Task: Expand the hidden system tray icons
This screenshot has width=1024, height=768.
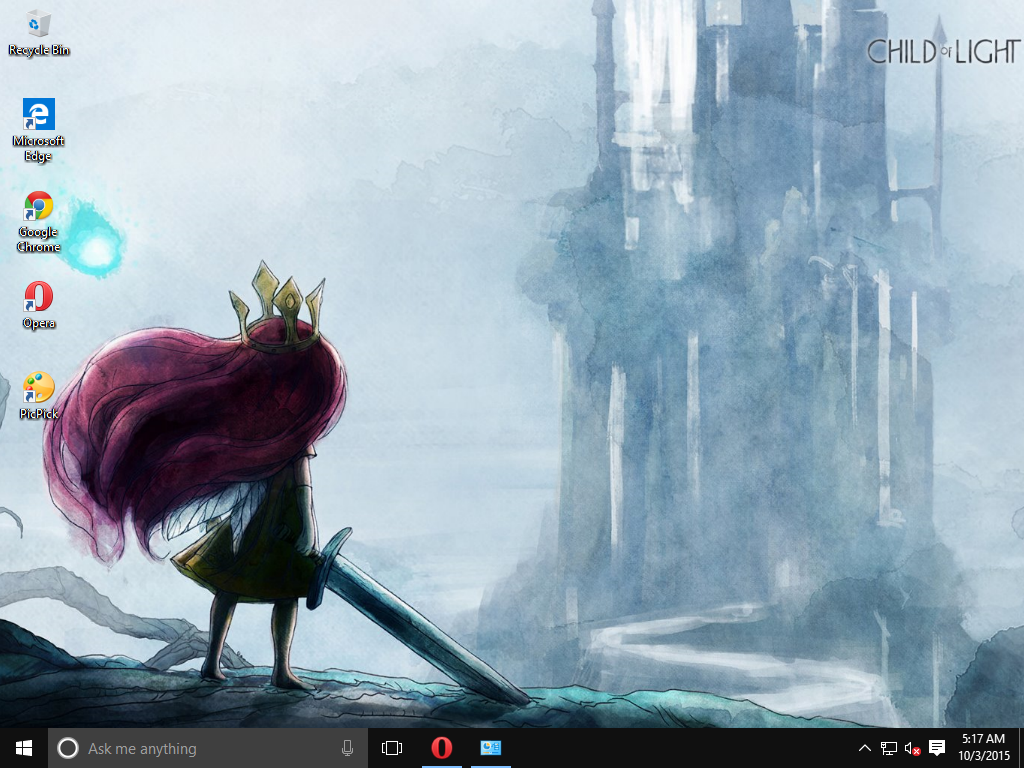Action: pos(865,748)
